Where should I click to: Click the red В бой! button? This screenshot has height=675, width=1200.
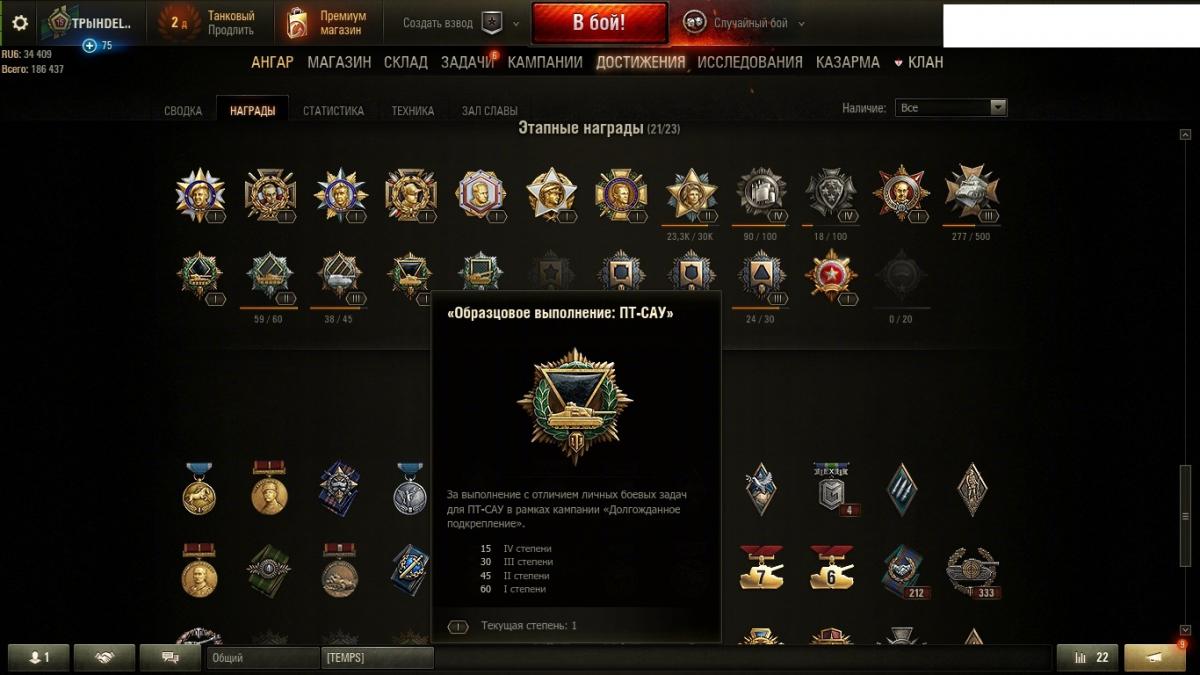coord(600,23)
